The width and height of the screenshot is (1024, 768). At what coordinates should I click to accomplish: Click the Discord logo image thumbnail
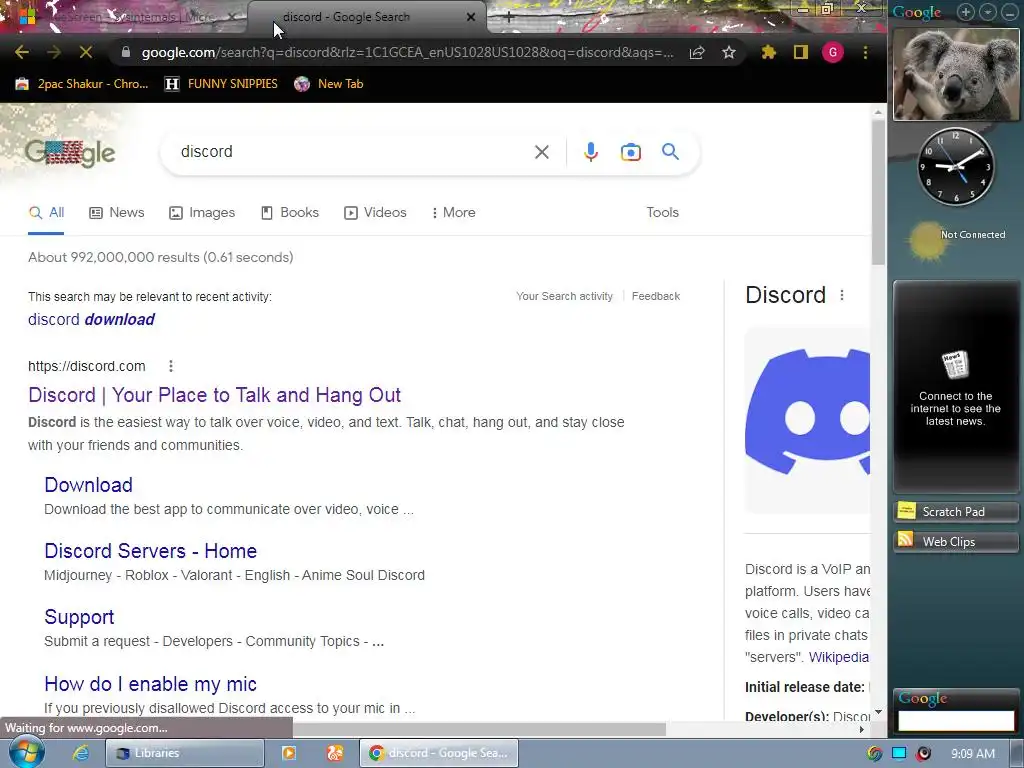point(807,419)
